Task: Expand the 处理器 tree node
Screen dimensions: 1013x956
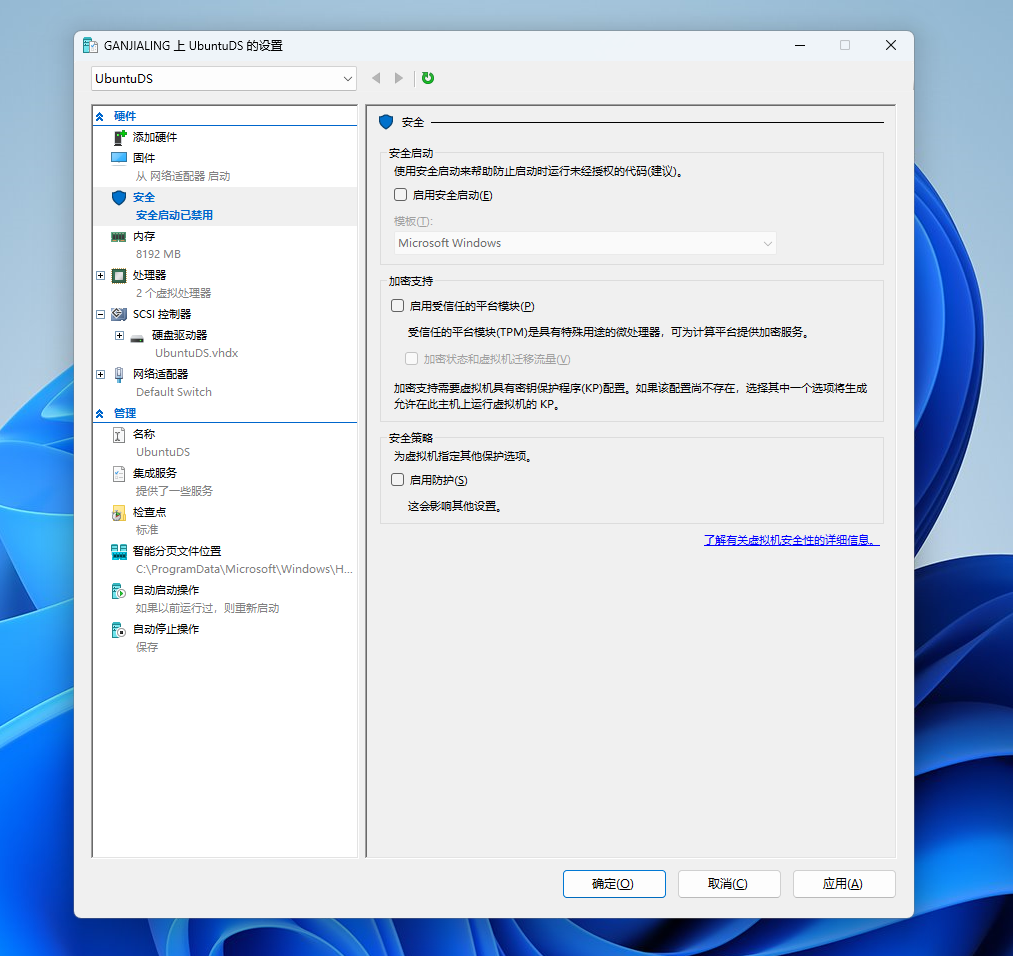Action: click(x=101, y=276)
